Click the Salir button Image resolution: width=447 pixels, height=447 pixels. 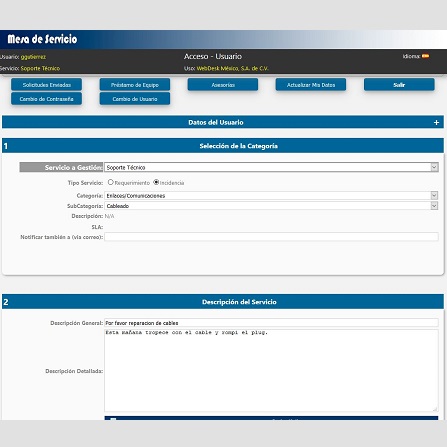tap(399, 85)
